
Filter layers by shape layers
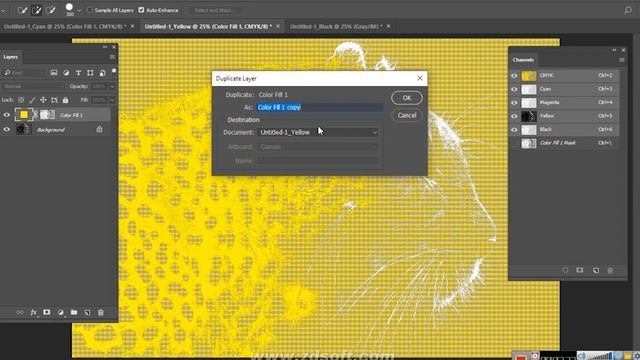coord(90,73)
